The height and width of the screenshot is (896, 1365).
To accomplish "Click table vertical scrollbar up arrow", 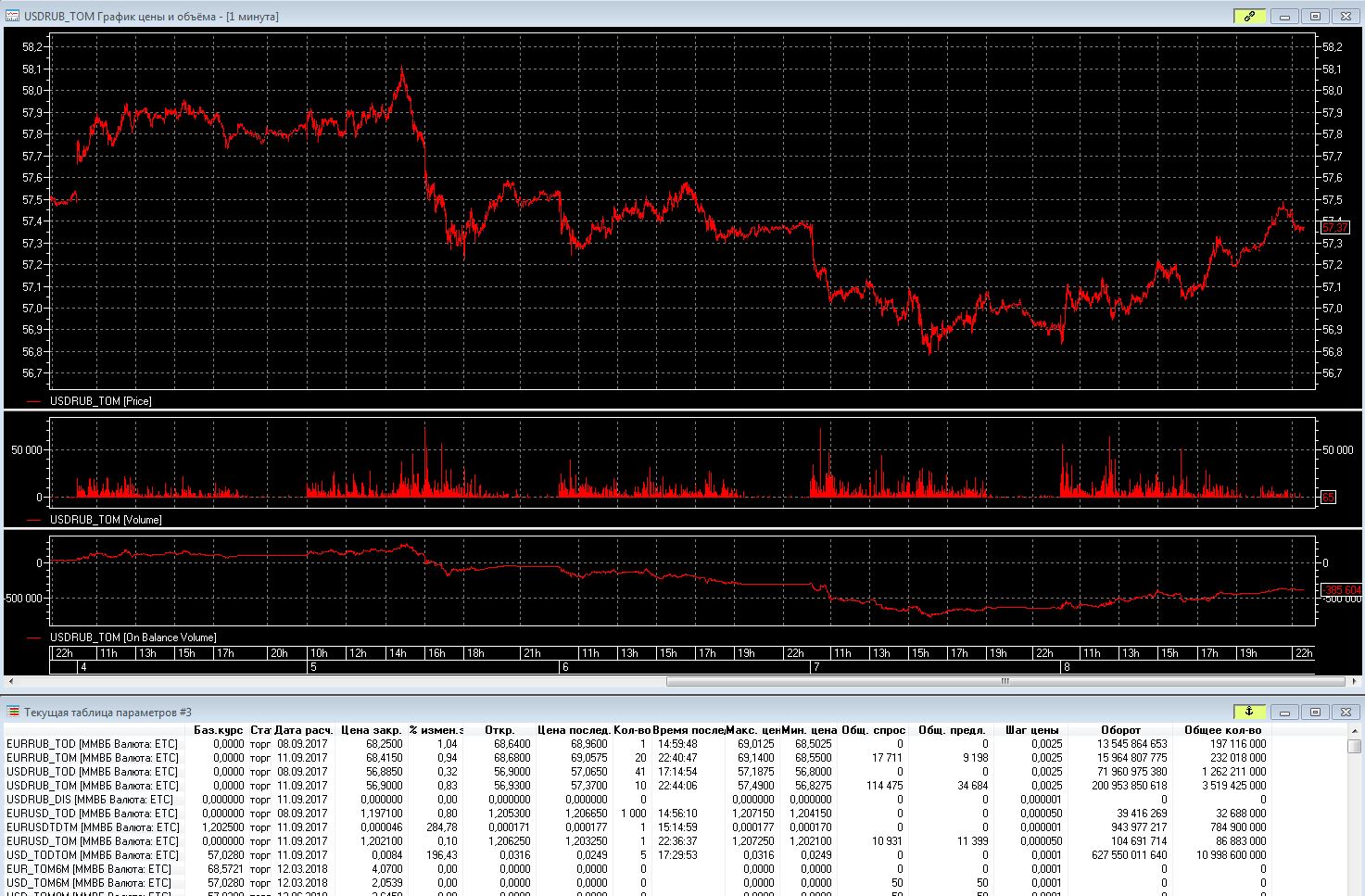I will click(1355, 731).
